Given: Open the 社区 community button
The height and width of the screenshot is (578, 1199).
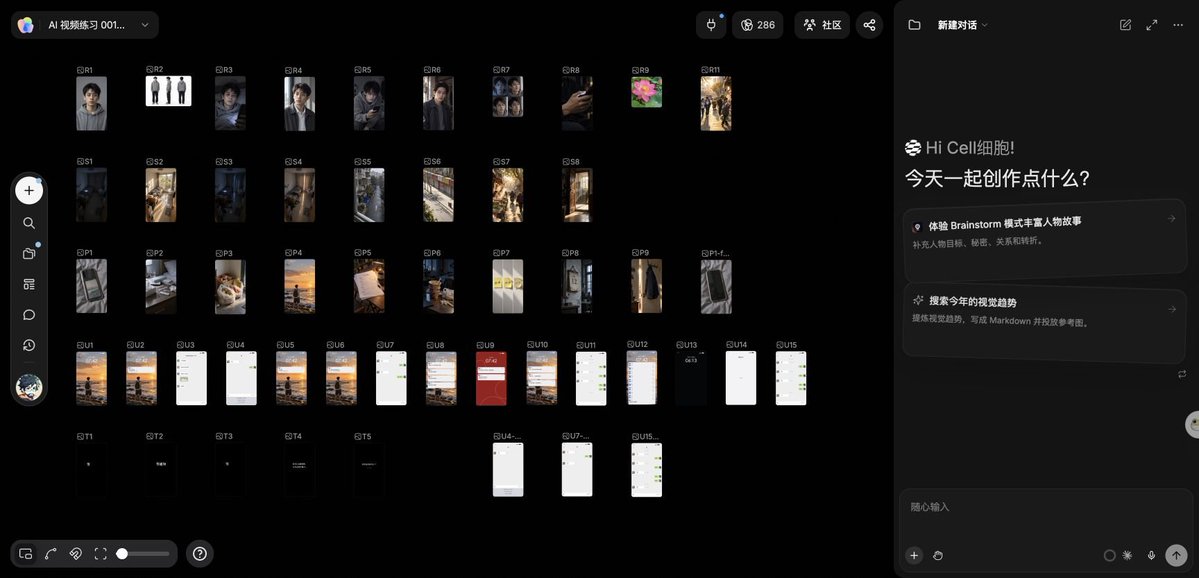Looking at the screenshot, I should (822, 25).
